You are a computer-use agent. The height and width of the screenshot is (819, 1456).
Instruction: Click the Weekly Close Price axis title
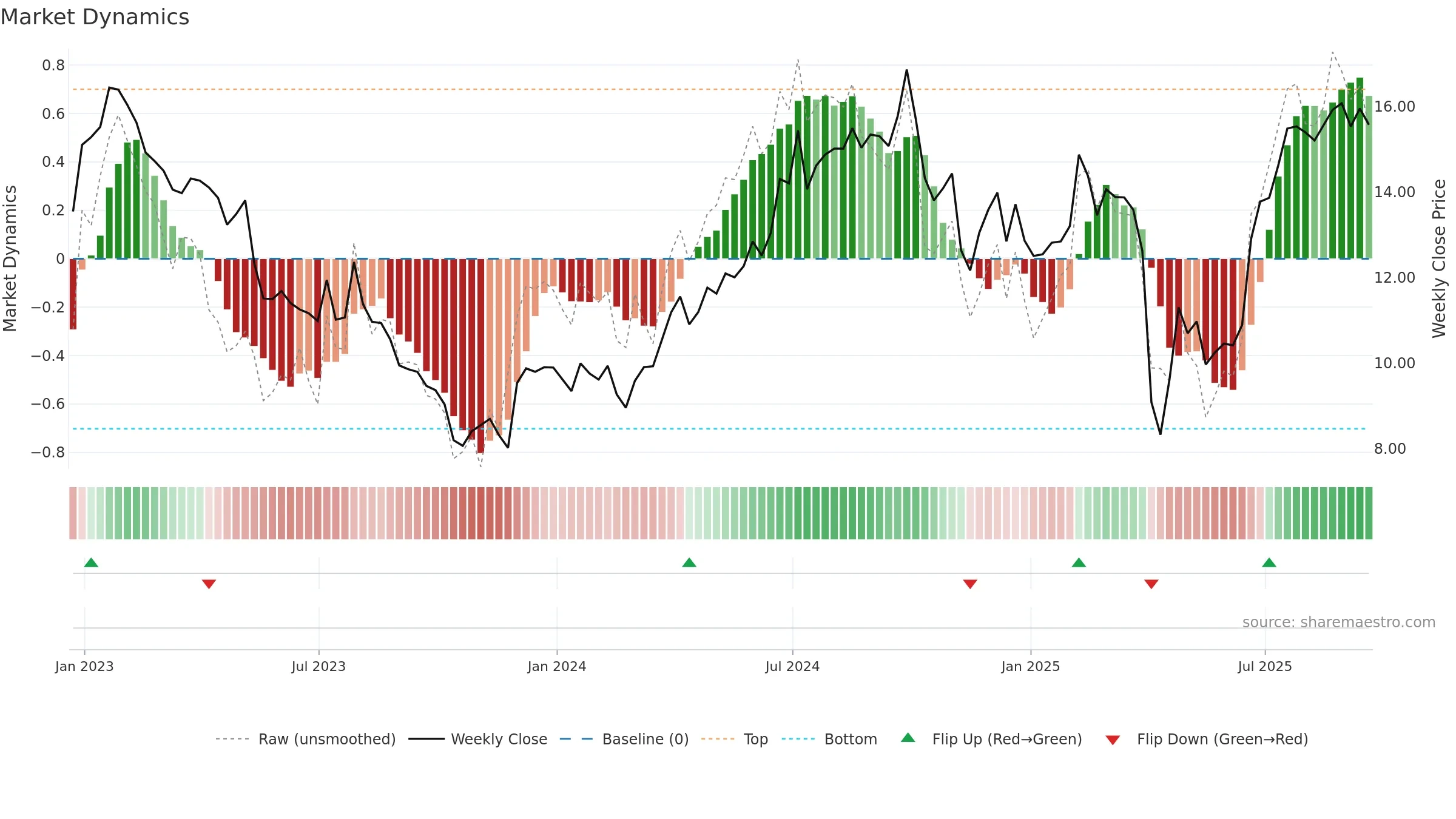coord(1439,258)
